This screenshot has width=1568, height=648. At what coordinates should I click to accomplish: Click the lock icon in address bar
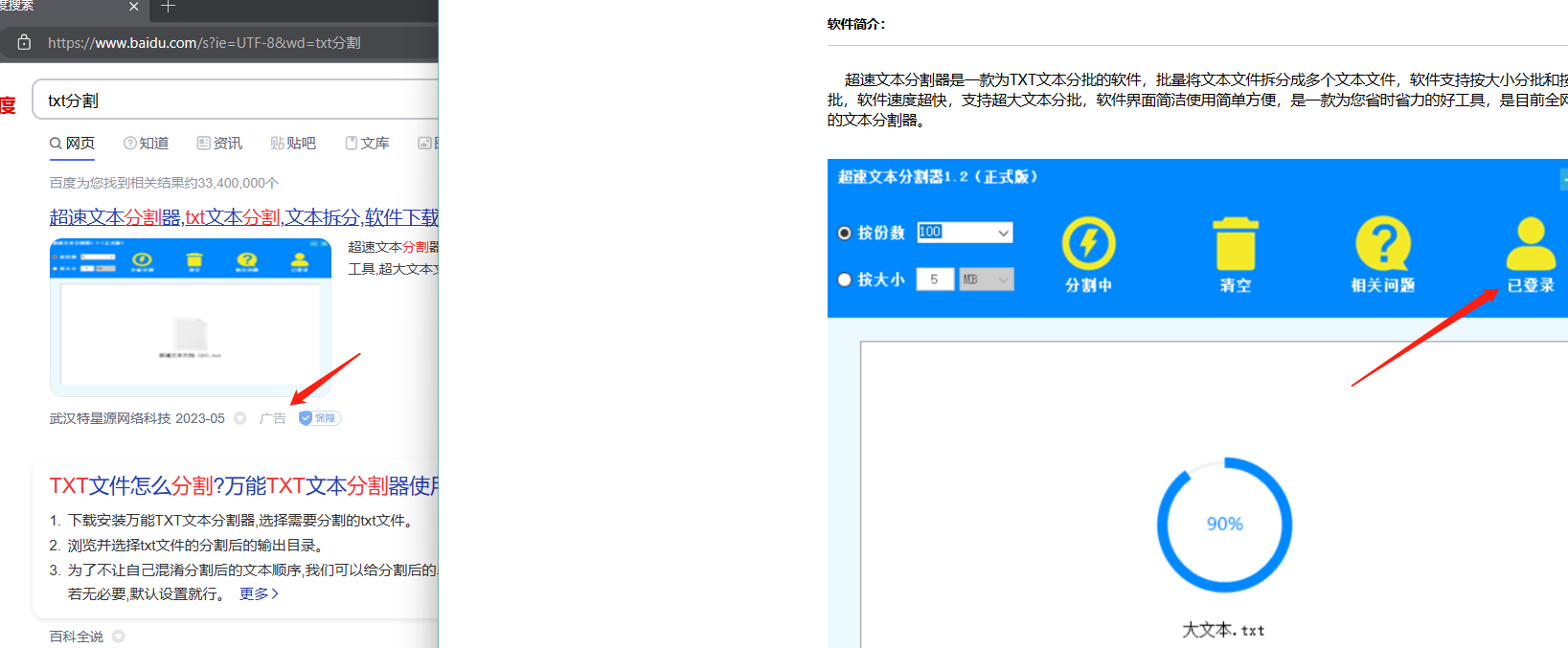[25, 42]
